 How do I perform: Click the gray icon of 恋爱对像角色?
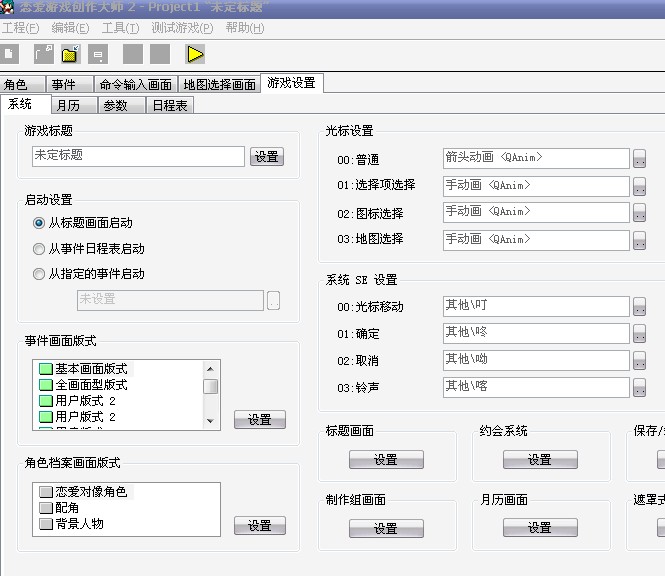coord(46,492)
